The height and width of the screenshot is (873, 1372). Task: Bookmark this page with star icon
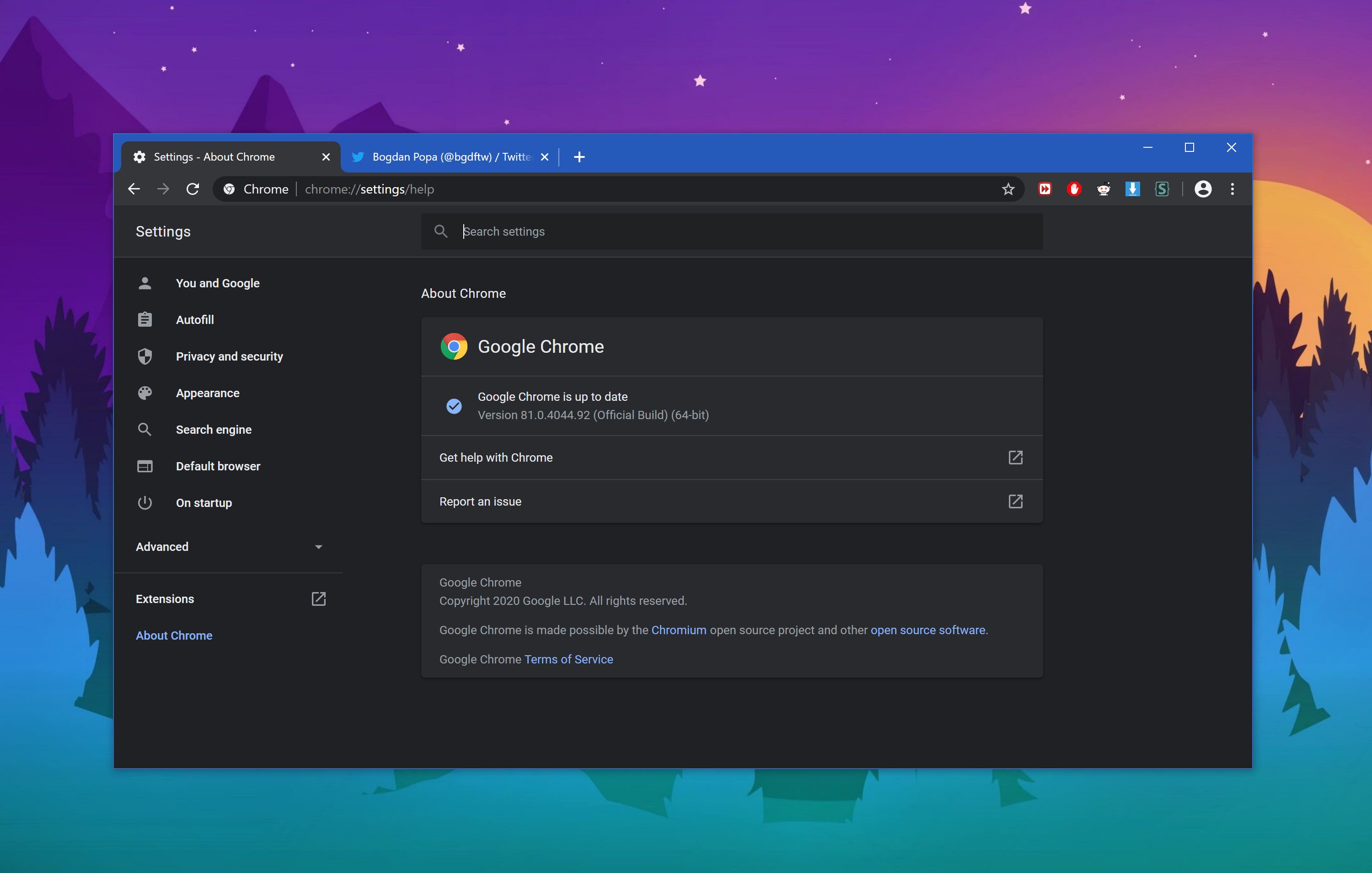1008,189
